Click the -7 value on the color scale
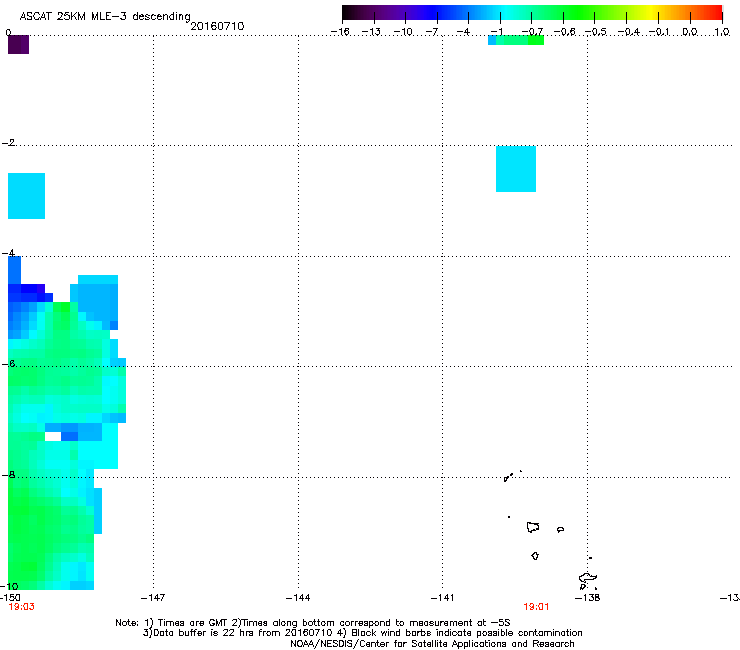 pos(432,32)
